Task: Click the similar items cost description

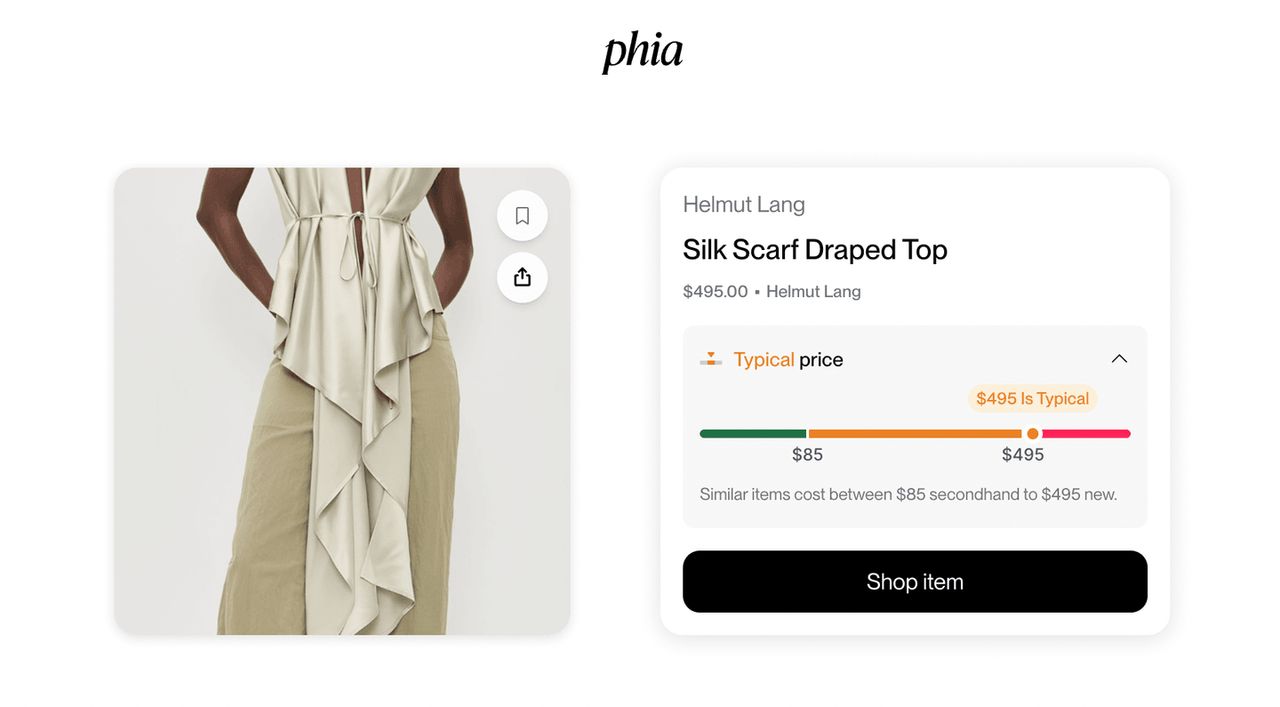Action: point(908,494)
